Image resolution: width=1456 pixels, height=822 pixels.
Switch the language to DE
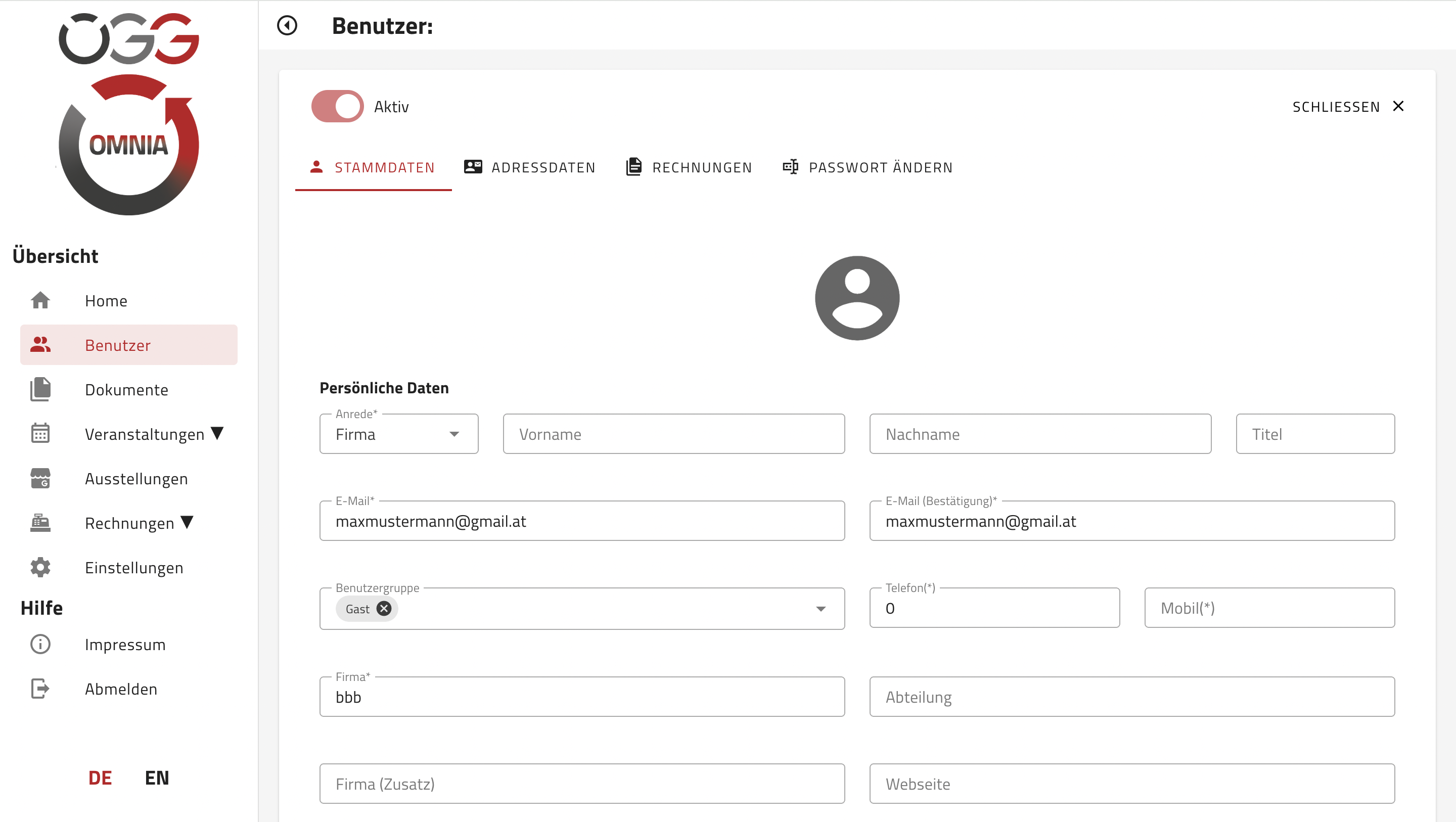[100, 778]
